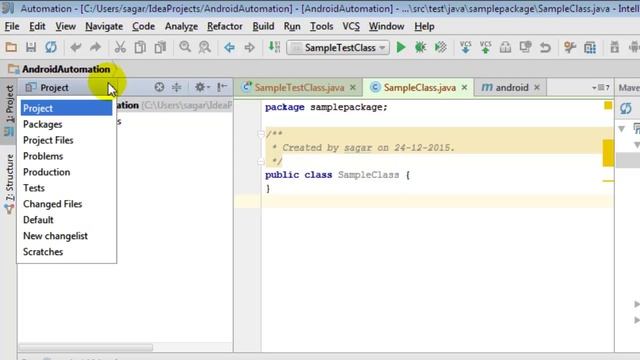
Task: Collapse the top Maven tree node arrow
Action: (622, 129)
